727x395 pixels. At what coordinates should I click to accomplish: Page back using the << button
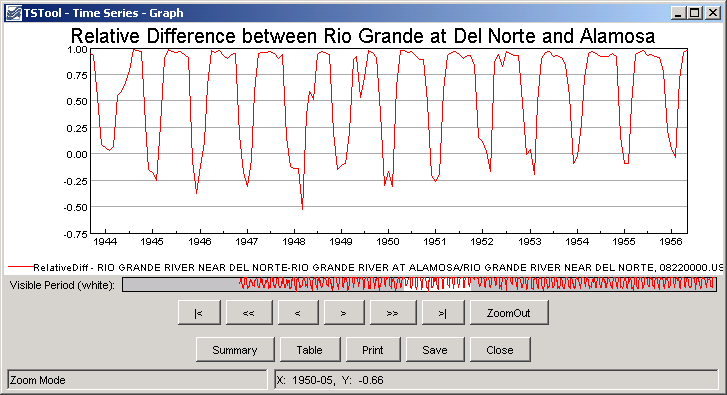[x=249, y=313]
